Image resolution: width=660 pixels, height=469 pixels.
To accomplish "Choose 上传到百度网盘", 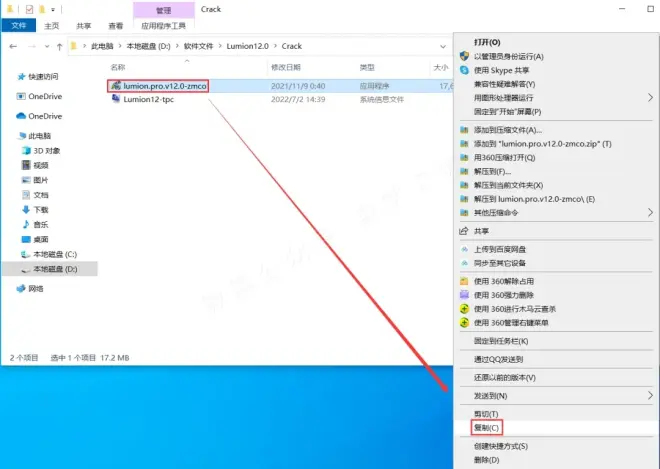I will pyautogui.click(x=500, y=250).
